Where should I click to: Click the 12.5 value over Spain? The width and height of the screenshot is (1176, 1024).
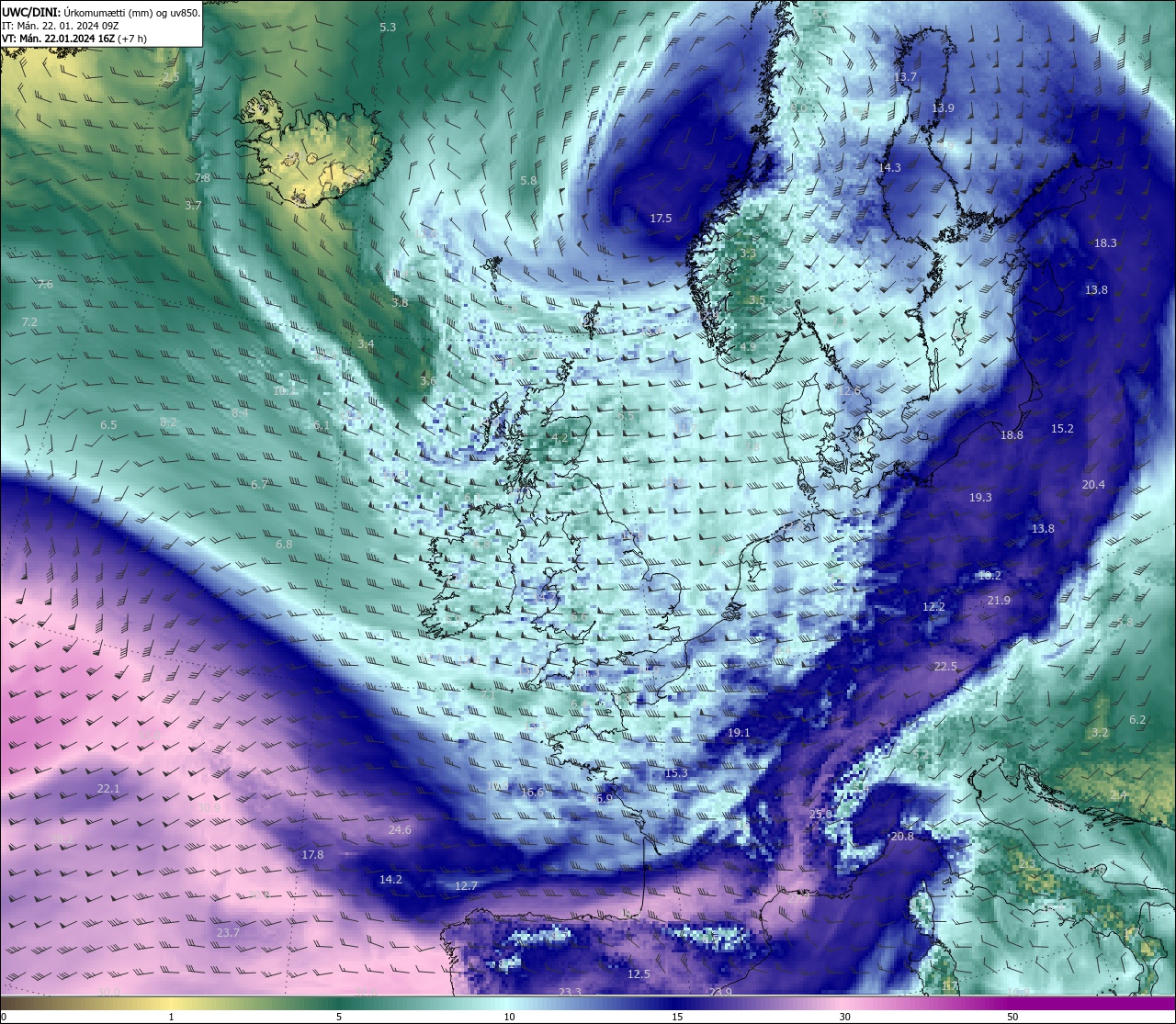pos(639,974)
